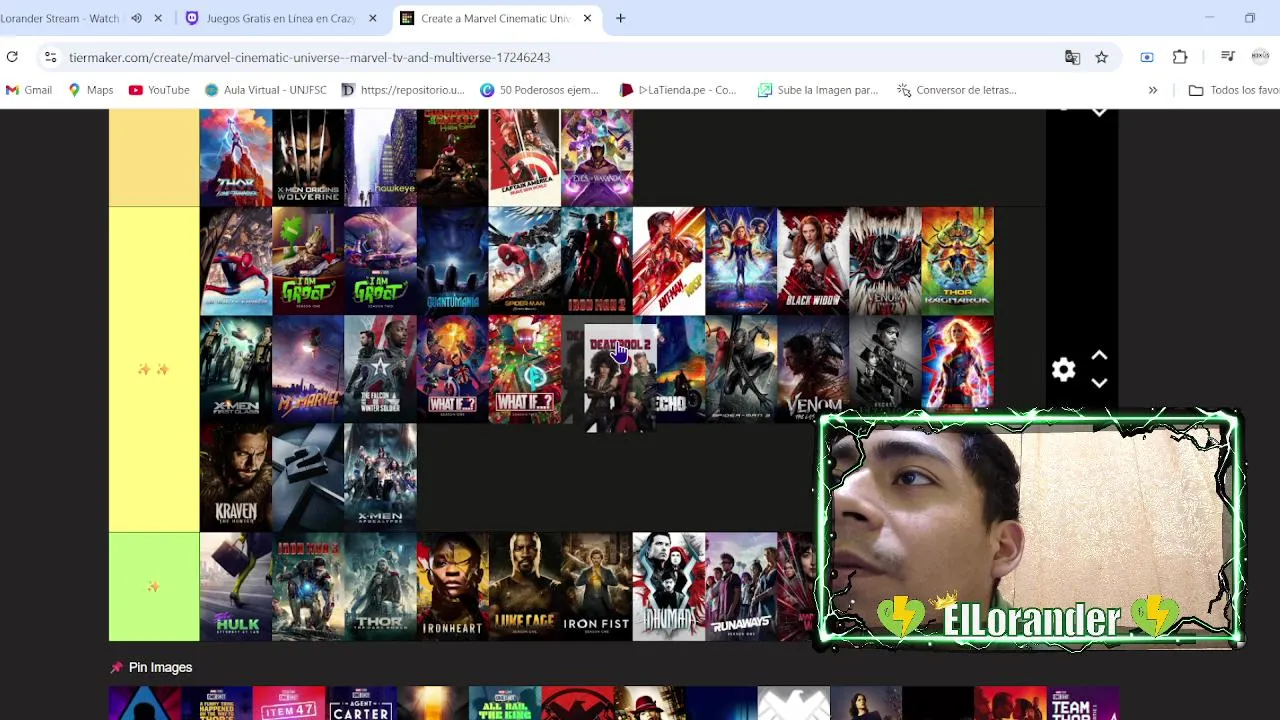The image size is (1280, 720).
Task: Click the yellow two-star tier label
Action: [154, 370]
